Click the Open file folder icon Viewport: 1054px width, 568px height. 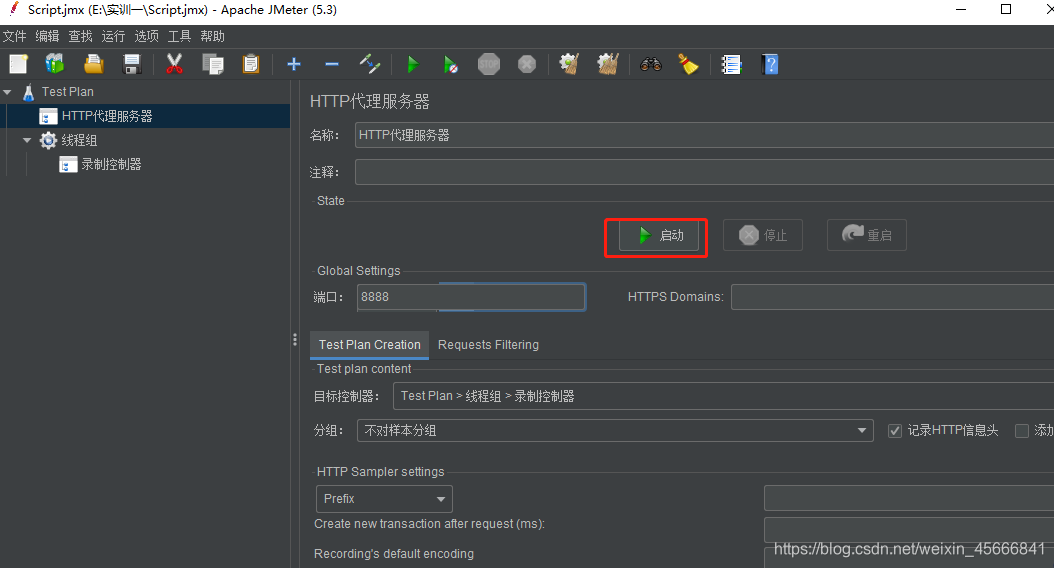93,65
